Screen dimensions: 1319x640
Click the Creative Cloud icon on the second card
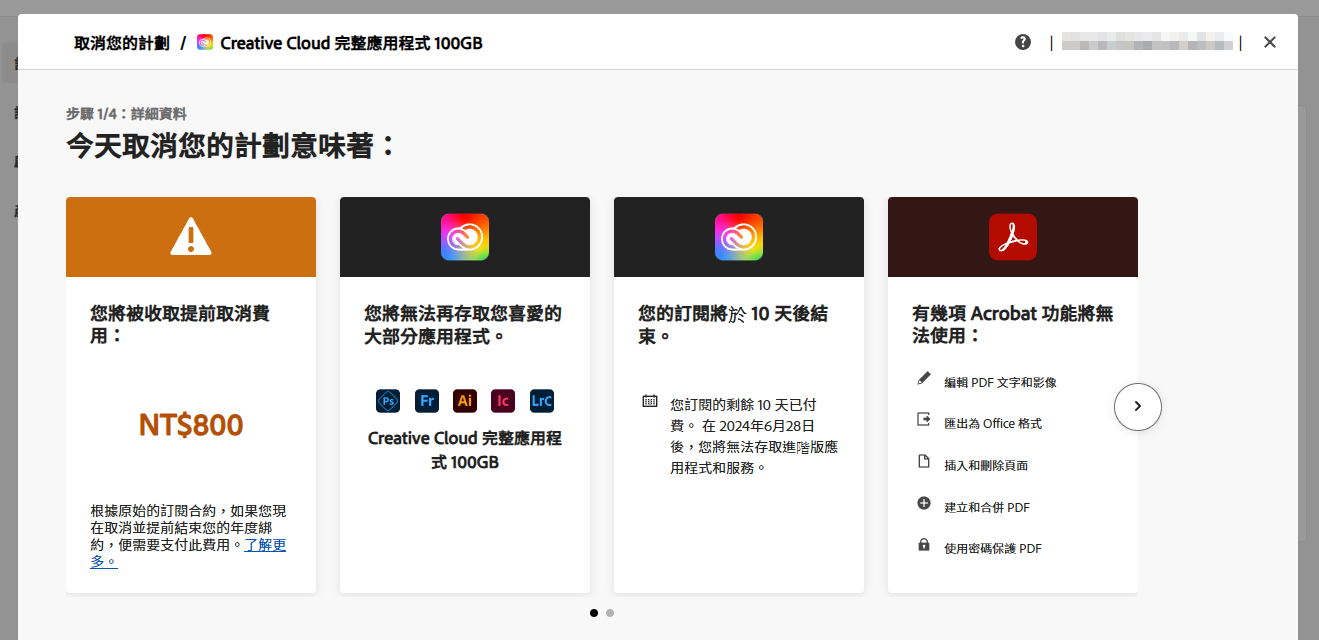pos(465,237)
